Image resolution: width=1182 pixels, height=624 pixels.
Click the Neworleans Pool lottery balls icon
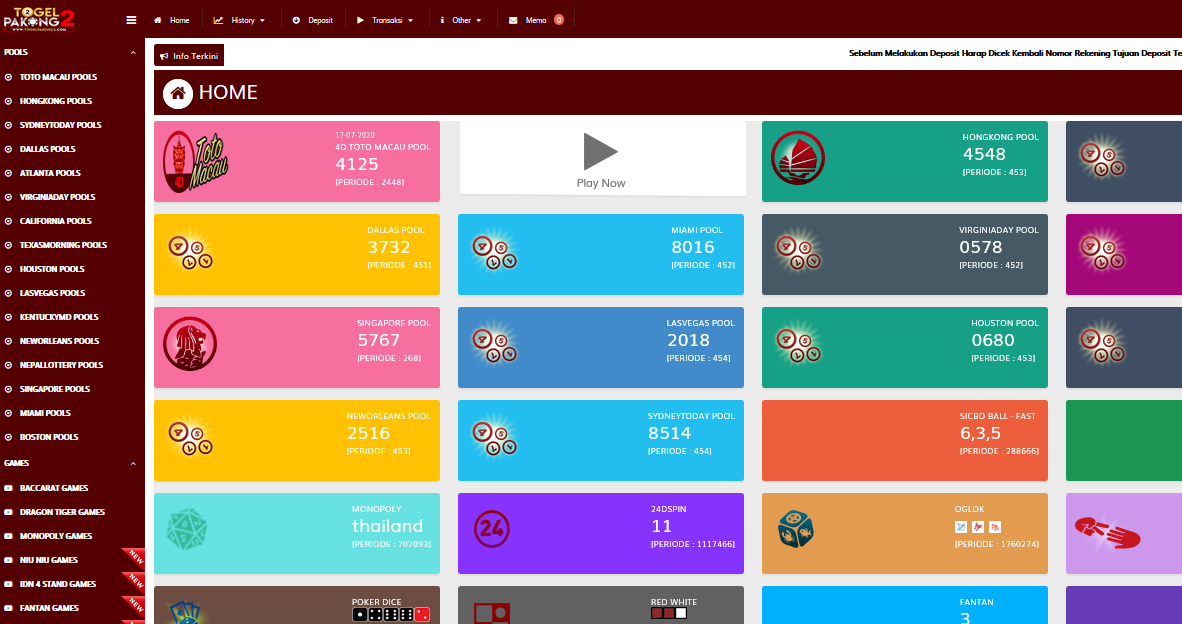191,438
